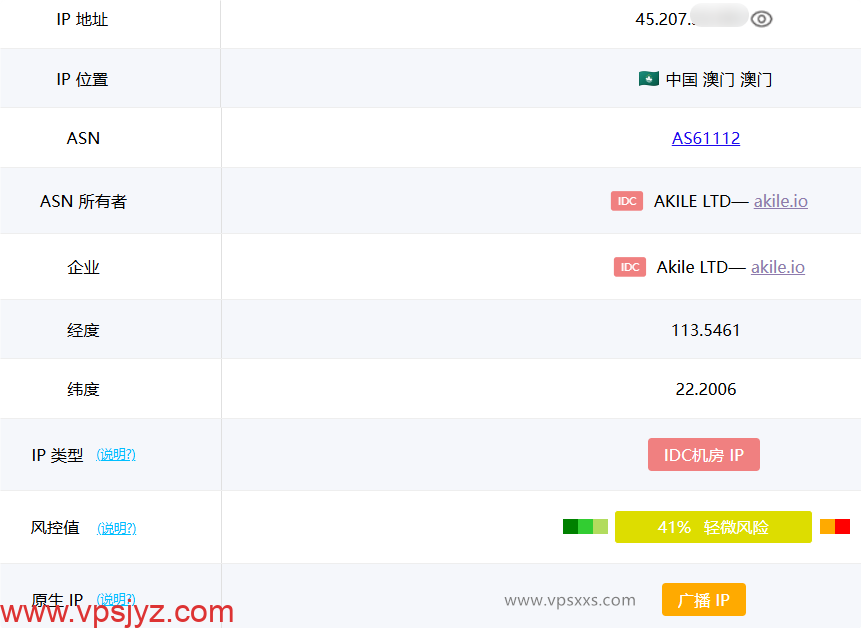Click the 41% 轻微风险 risk bar

pyautogui.click(x=713, y=526)
